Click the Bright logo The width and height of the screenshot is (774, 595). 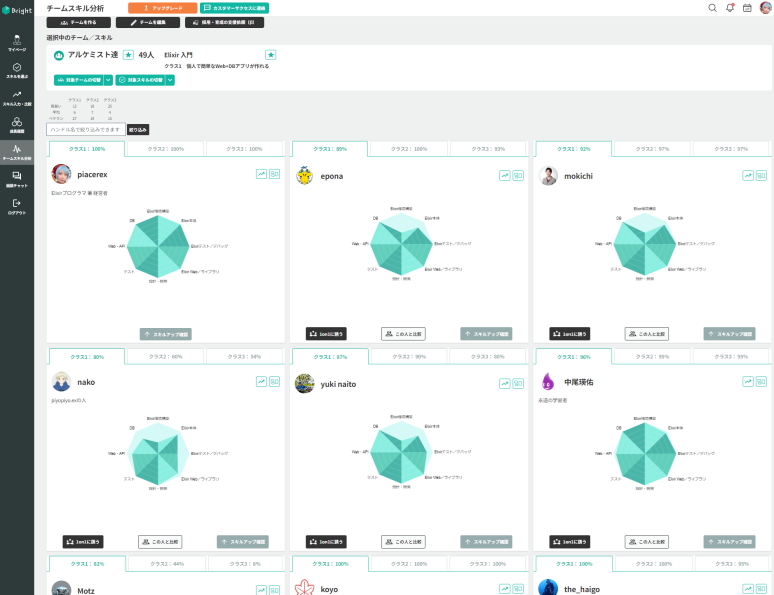17,10
